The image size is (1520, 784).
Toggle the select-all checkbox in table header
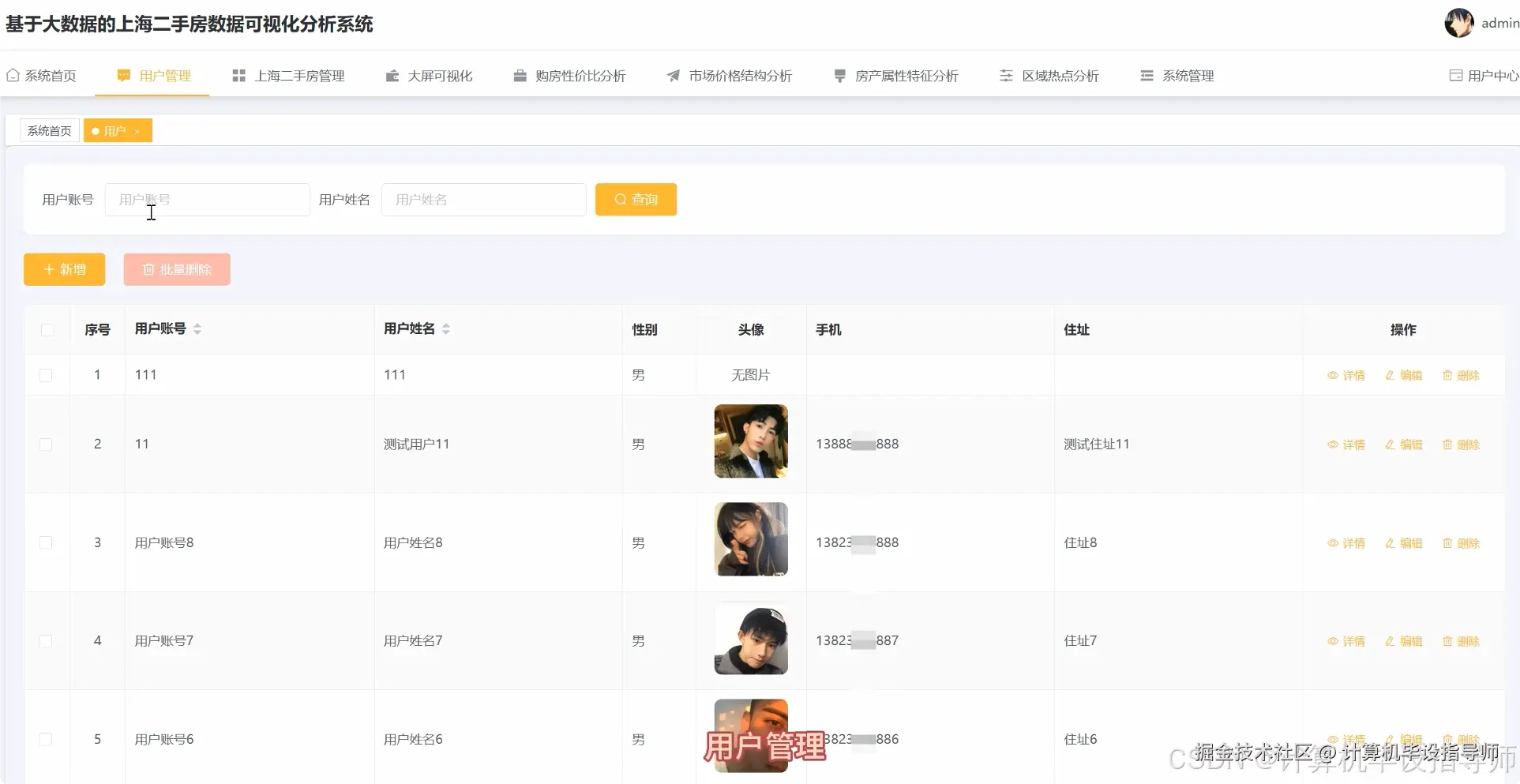(x=47, y=330)
